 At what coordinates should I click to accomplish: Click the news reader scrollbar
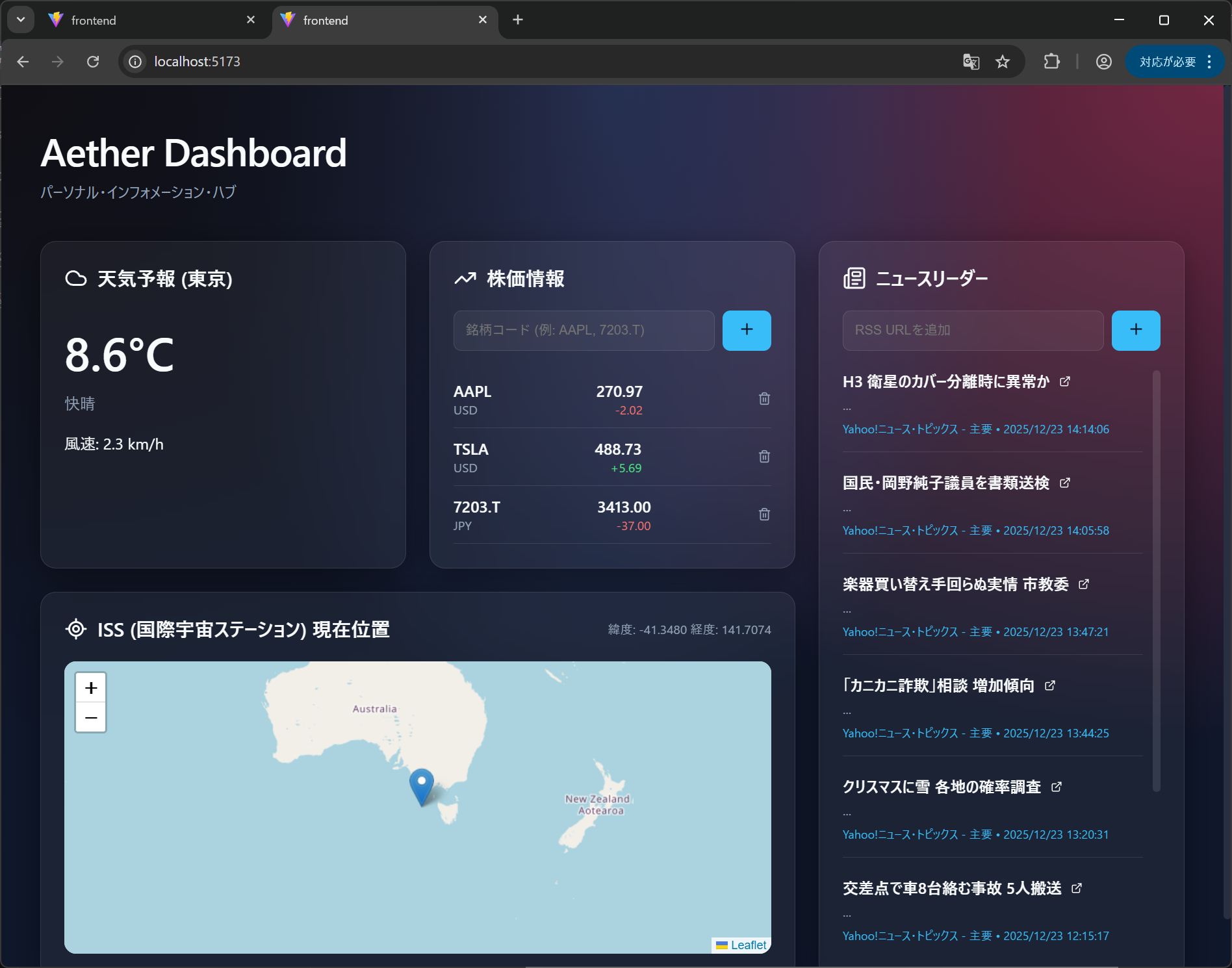click(1156, 581)
